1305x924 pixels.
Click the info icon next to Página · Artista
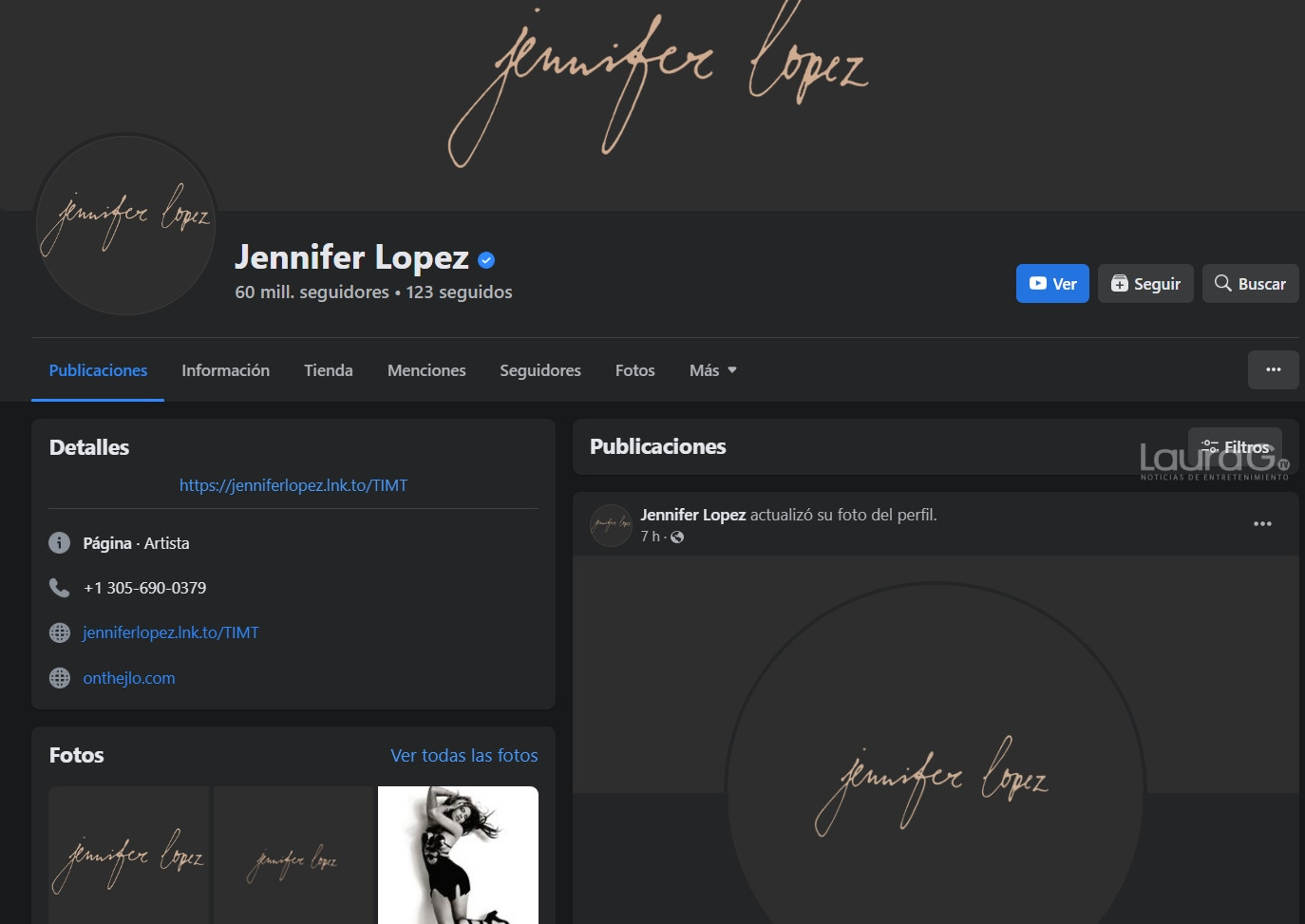coord(59,543)
